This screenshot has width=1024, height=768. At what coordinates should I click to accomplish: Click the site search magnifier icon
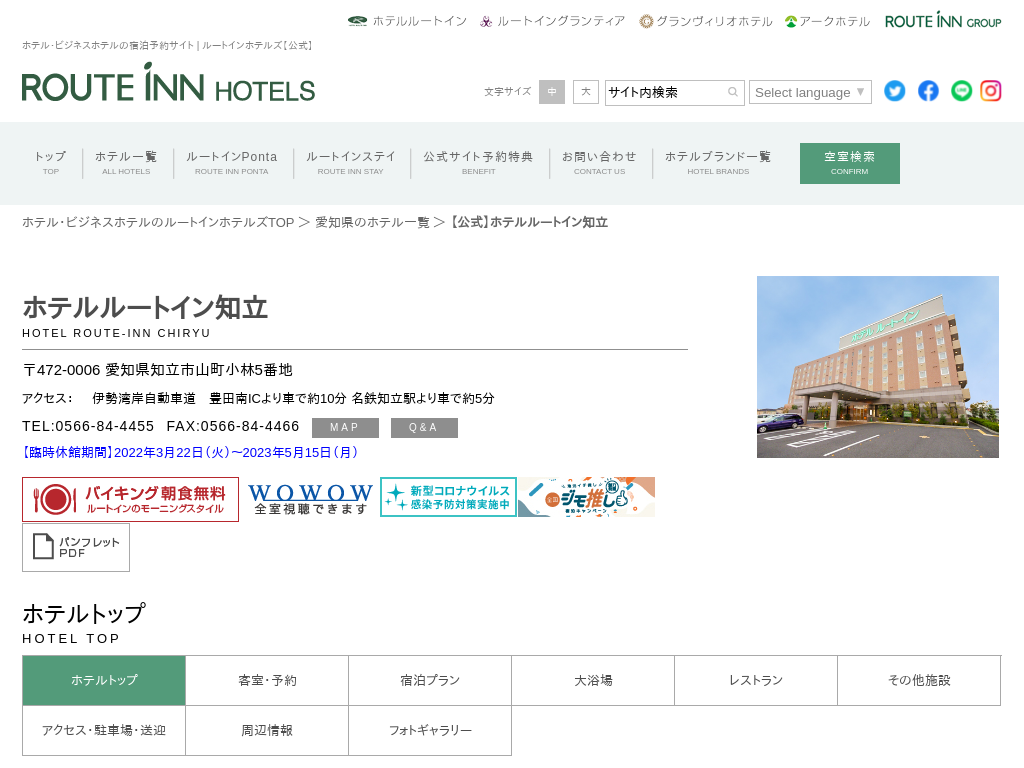coord(733,92)
